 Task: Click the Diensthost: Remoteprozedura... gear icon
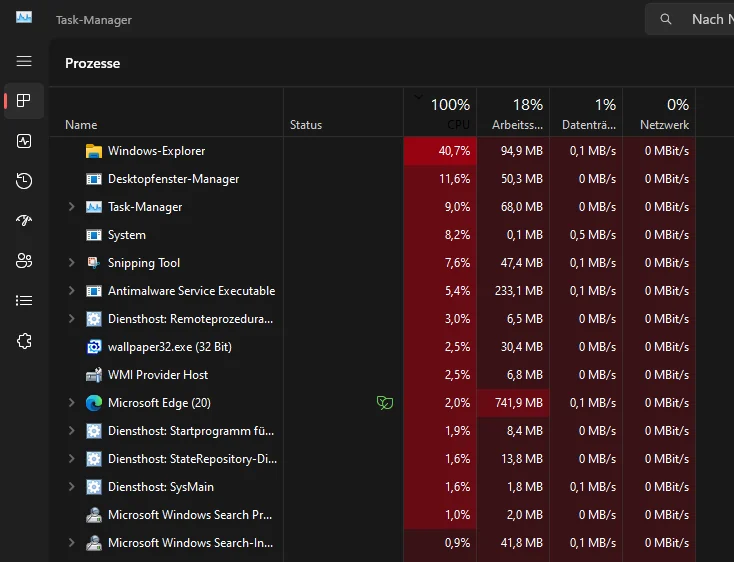(94, 319)
